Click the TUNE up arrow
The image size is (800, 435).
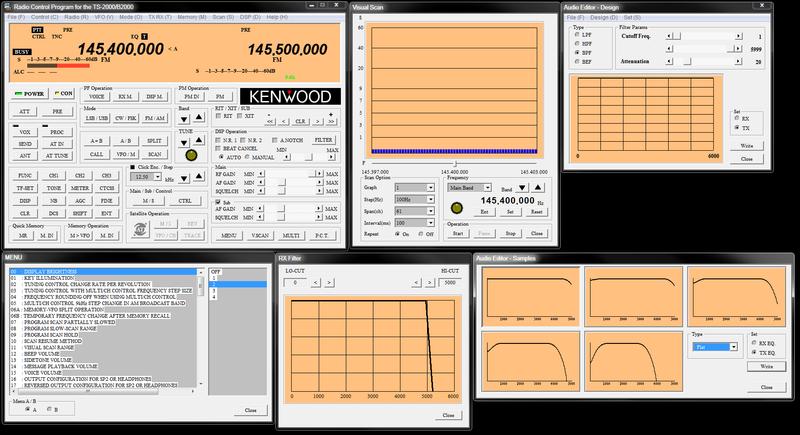pos(199,140)
